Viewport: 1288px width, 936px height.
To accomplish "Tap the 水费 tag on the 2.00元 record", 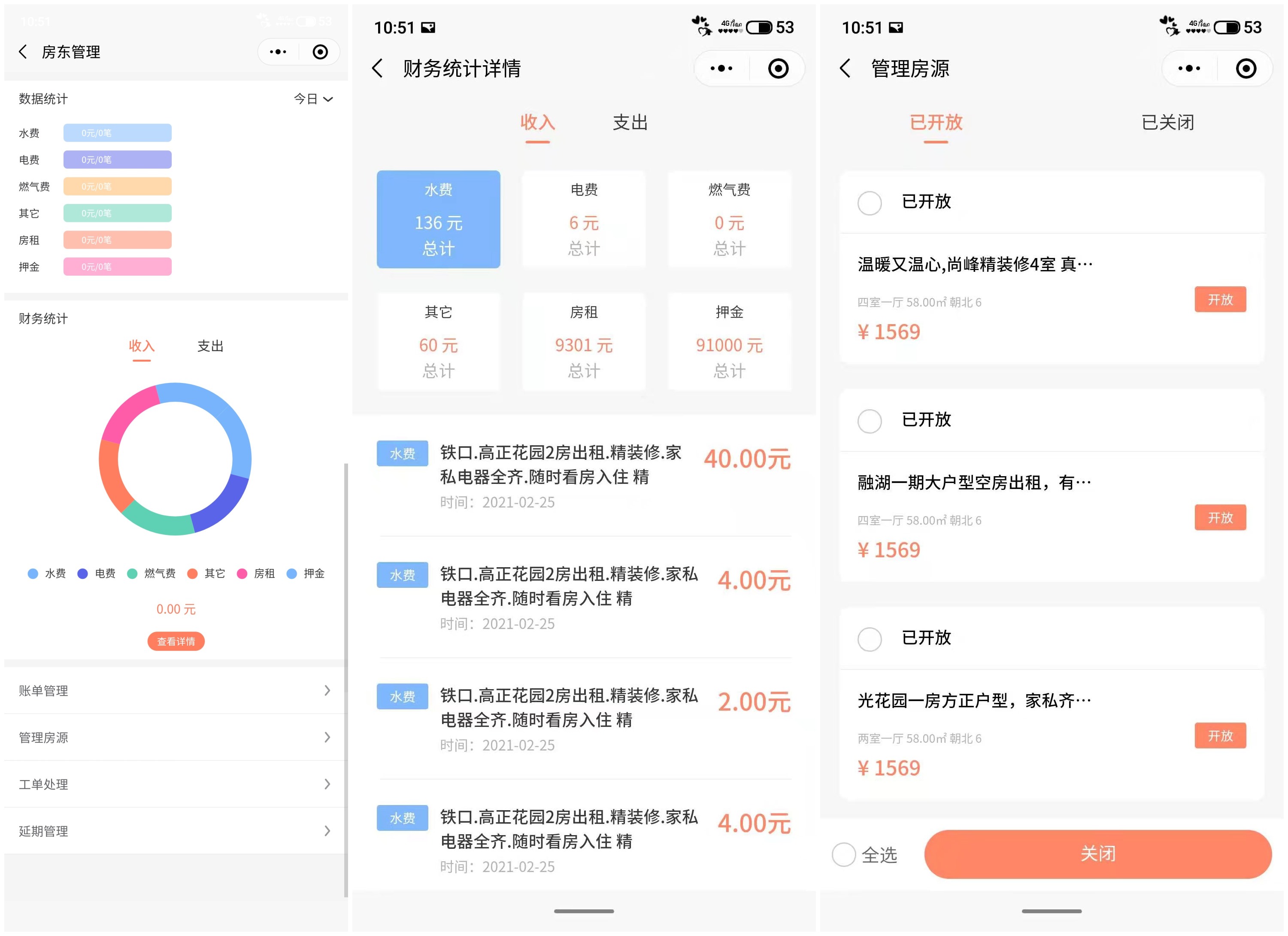I will (x=402, y=696).
